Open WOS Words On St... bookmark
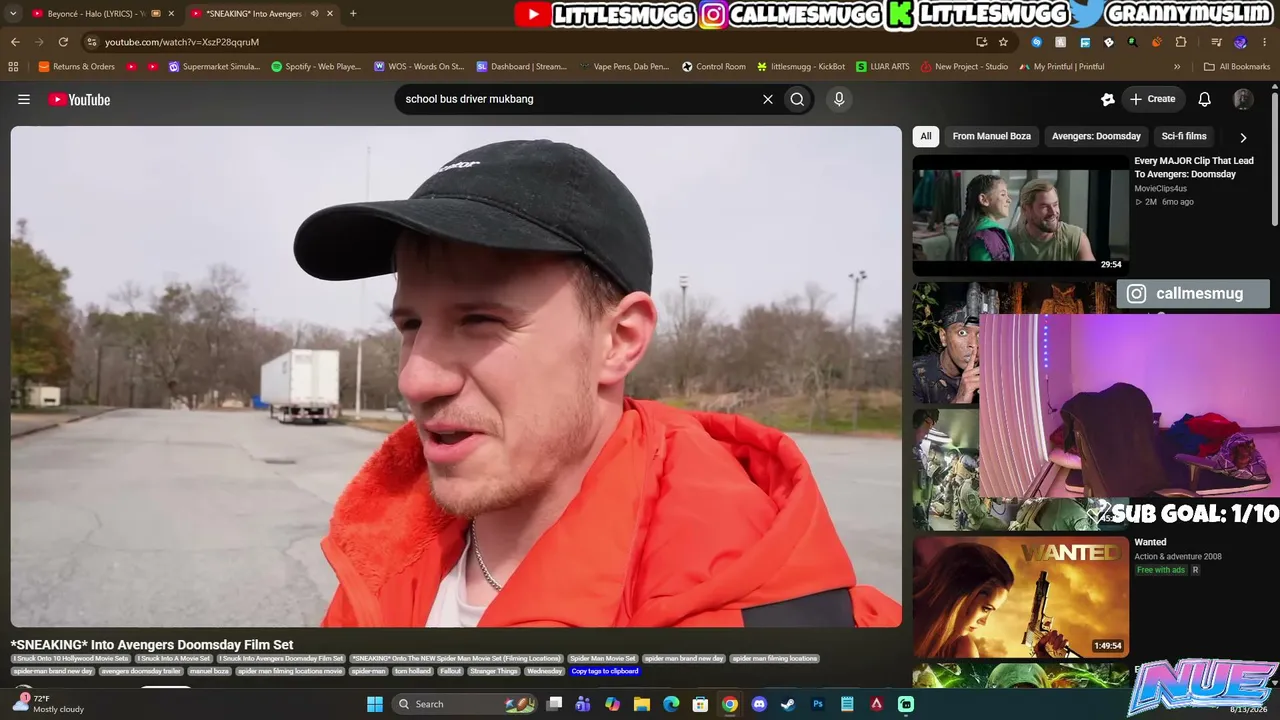Screen dimensions: 1280x720 click(419, 67)
